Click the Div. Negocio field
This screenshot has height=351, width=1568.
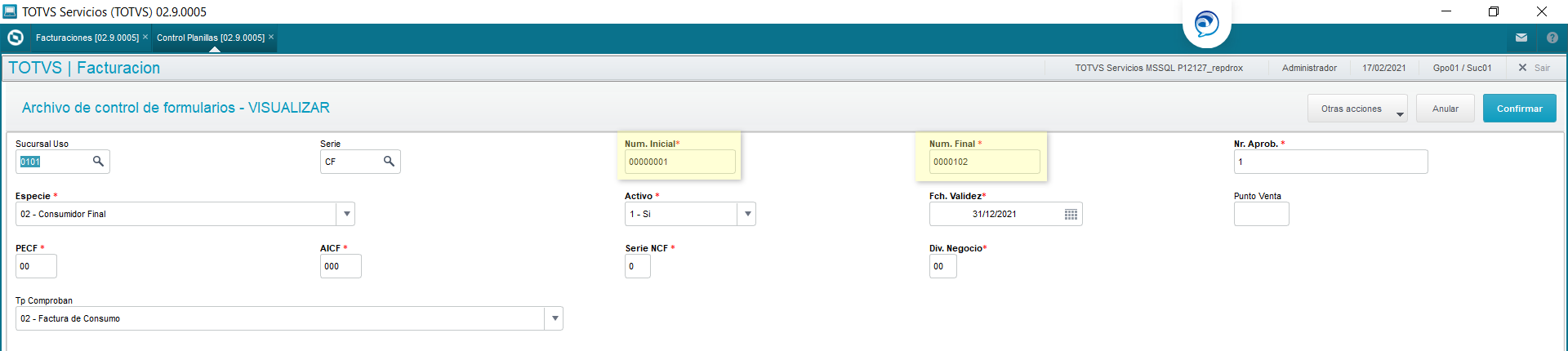[x=942, y=266]
